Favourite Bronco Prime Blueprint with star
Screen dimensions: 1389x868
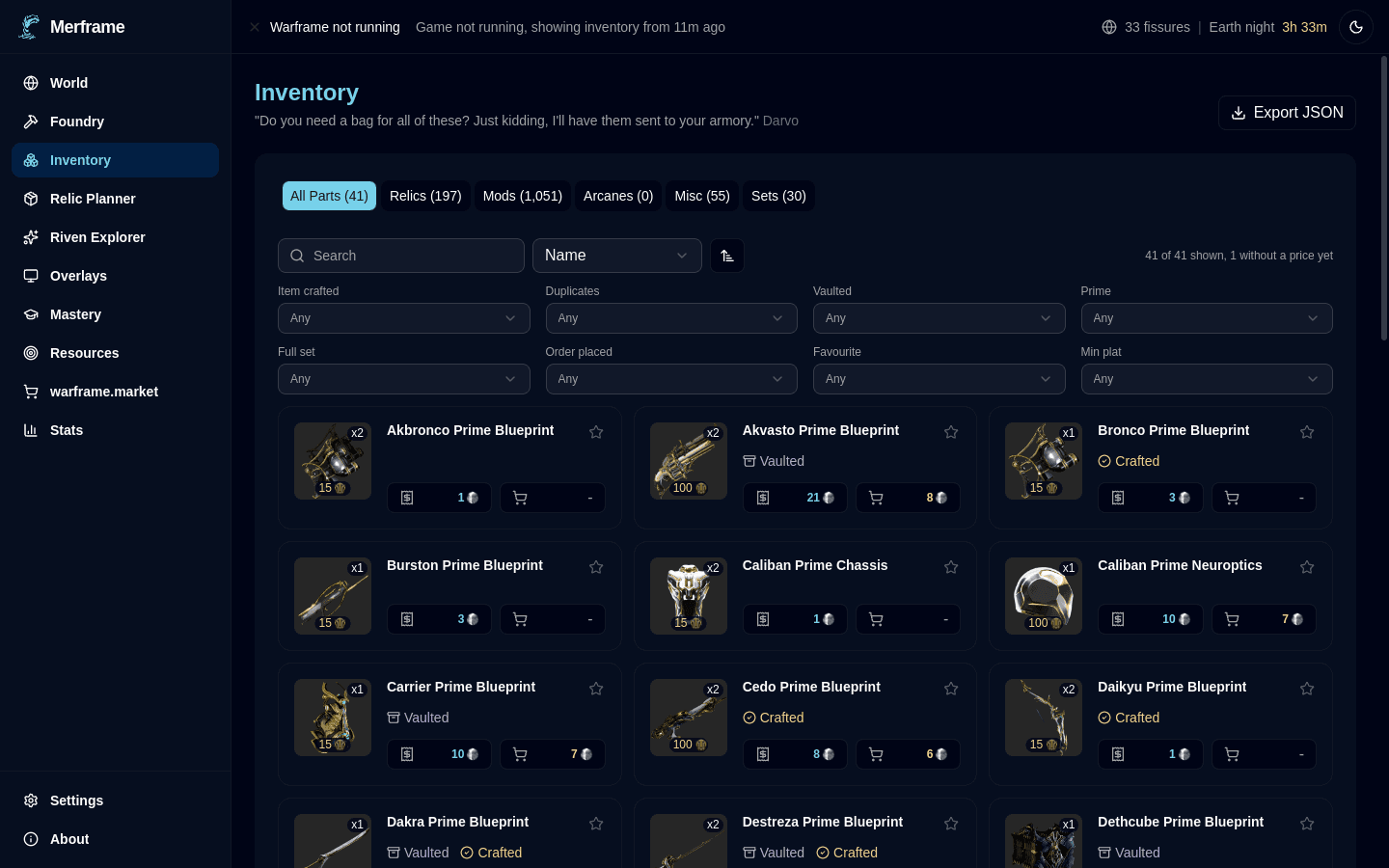tap(1307, 432)
